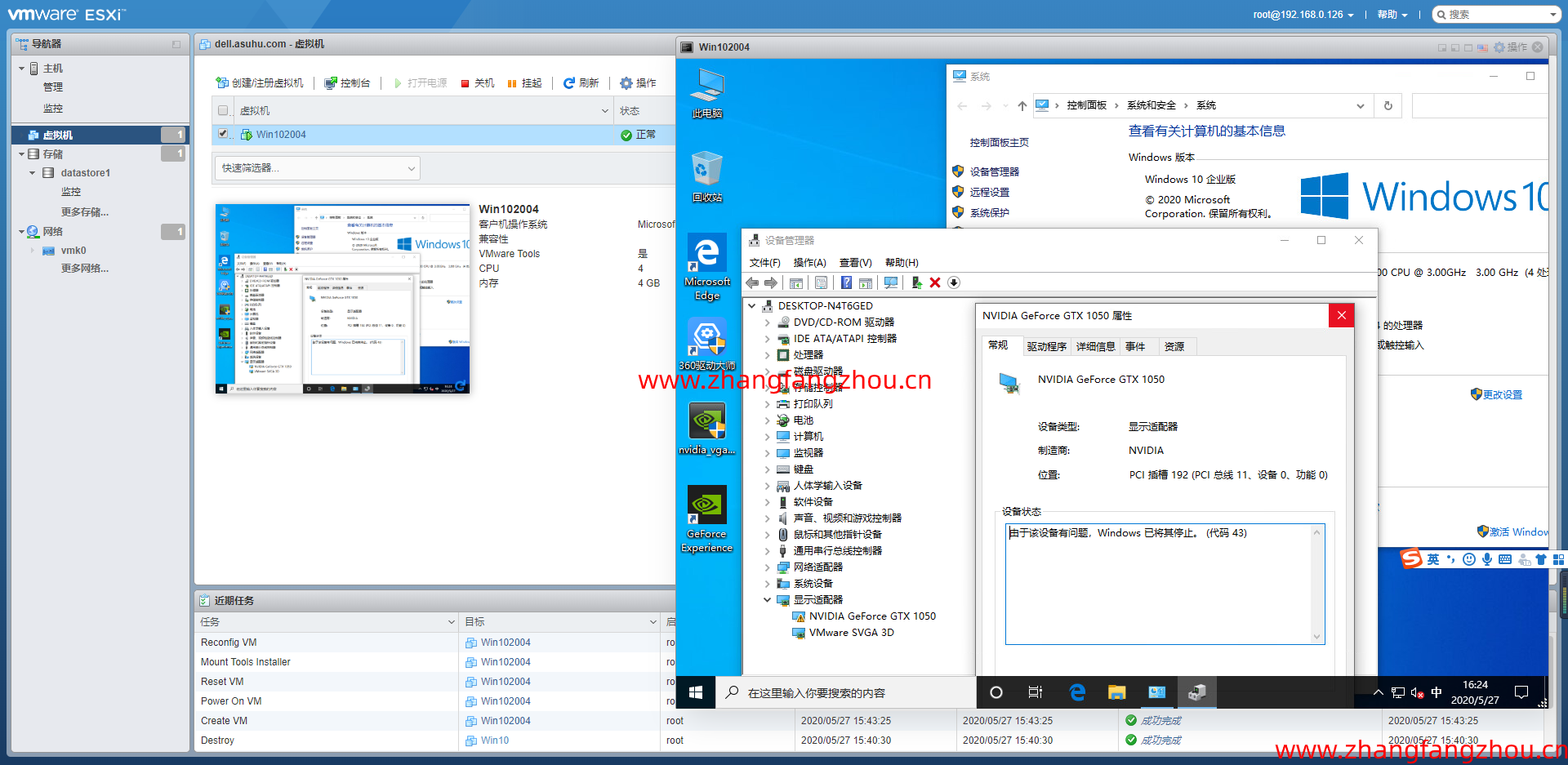Image resolution: width=1568 pixels, height=765 pixels.
Task: Open quick filter dropdown in VM list
Action: 318,168
